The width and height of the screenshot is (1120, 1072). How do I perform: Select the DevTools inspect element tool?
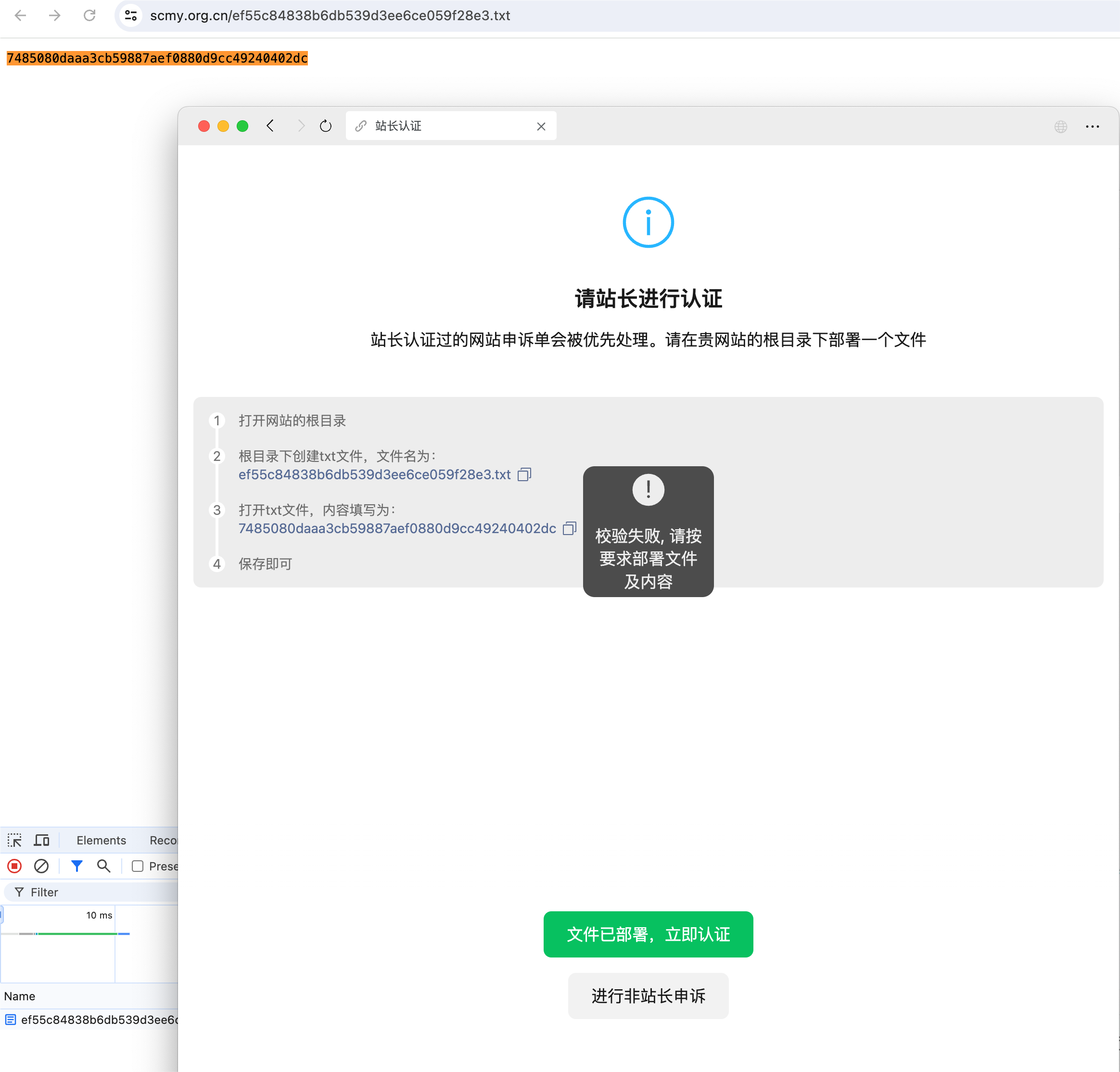[14, 840]
